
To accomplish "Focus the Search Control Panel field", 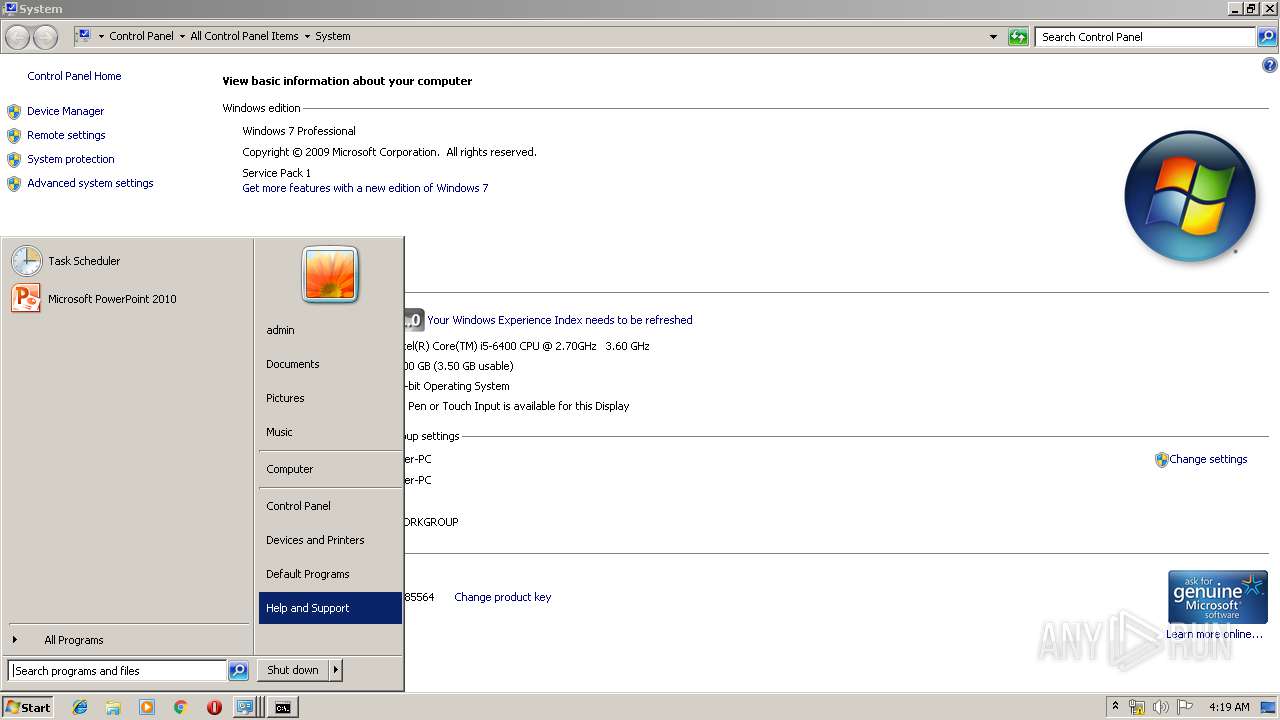I will pyautogui.click(x=1146, y=37).
